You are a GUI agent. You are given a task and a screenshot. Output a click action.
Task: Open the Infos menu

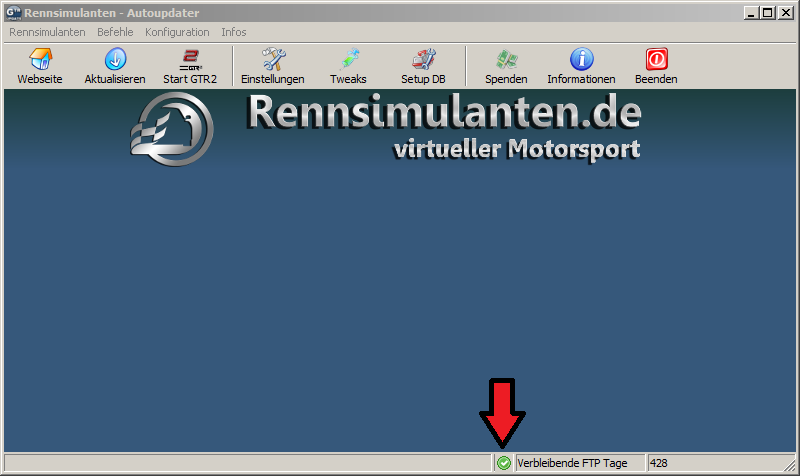[x=234, y=32]
